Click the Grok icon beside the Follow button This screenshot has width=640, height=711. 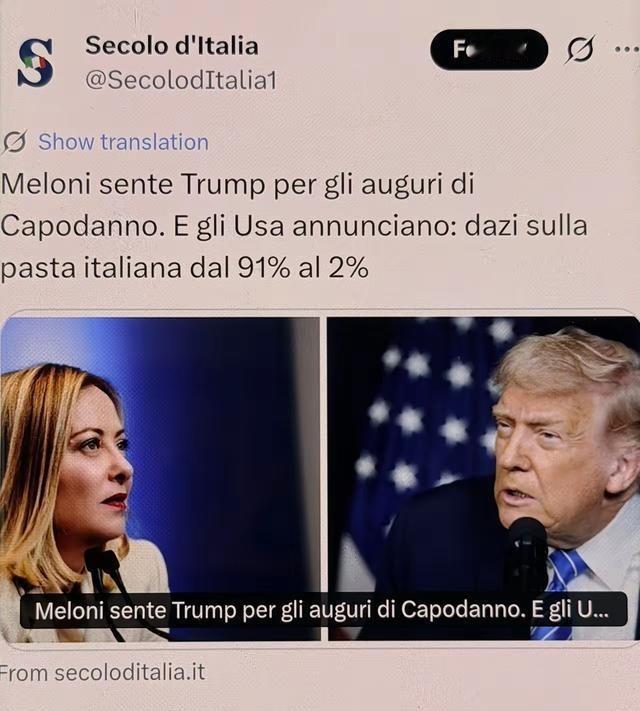tap(580, 49)
